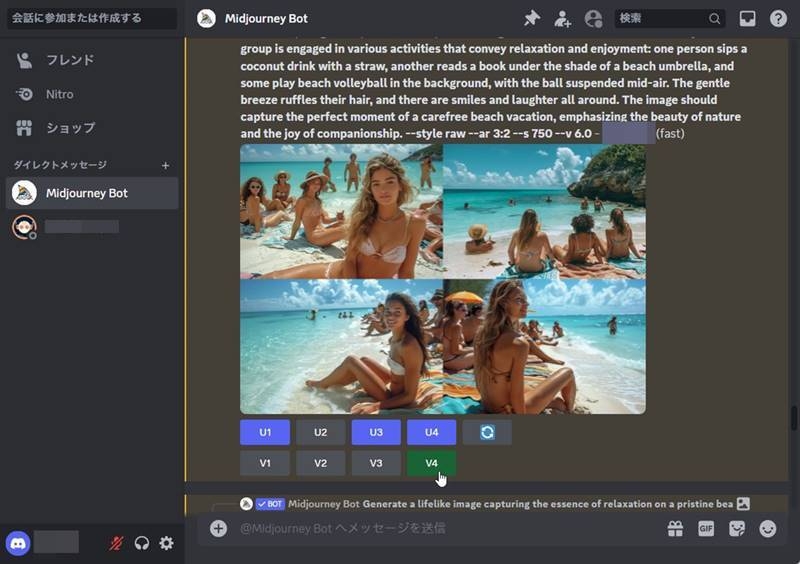Screen dimensions: 800x564
Task: Open the user profile icon in header
Action: click(x=594, y=18)
